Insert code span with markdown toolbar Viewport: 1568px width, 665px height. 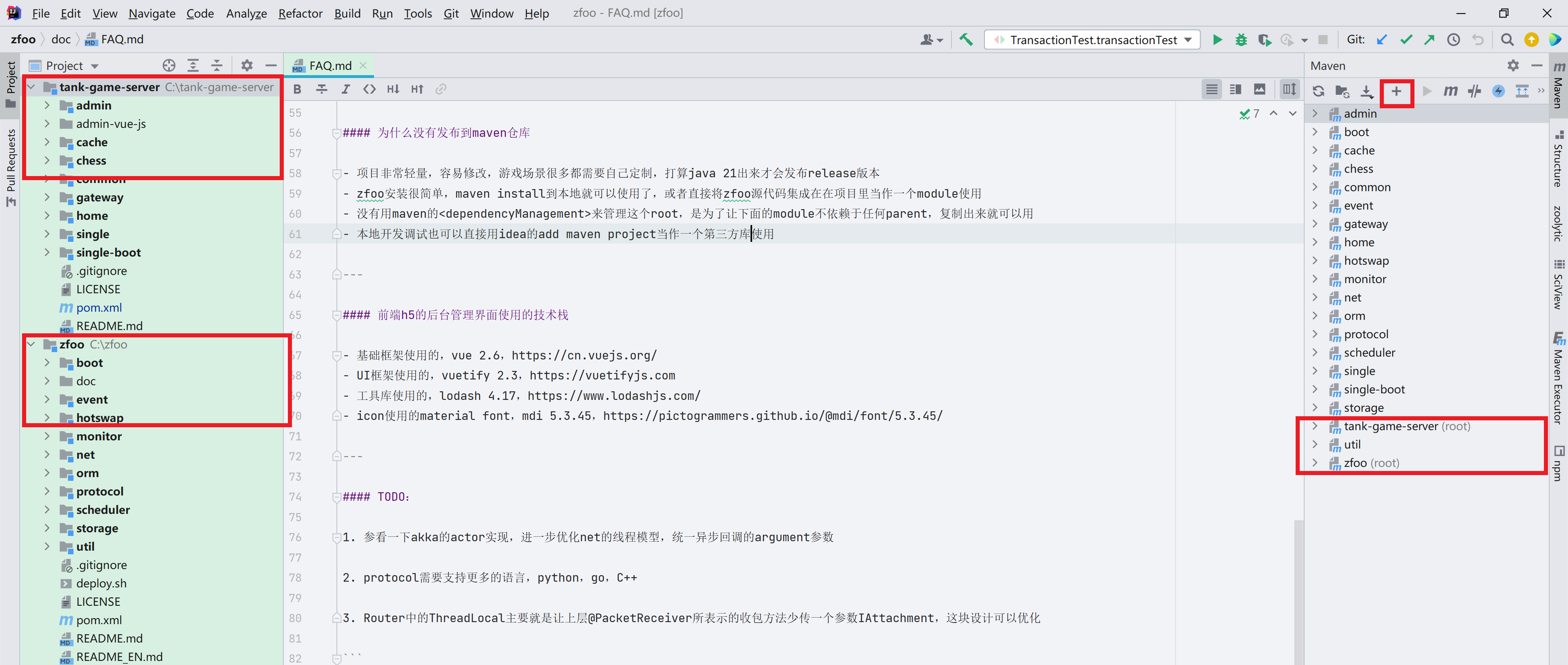pos(370,89)
